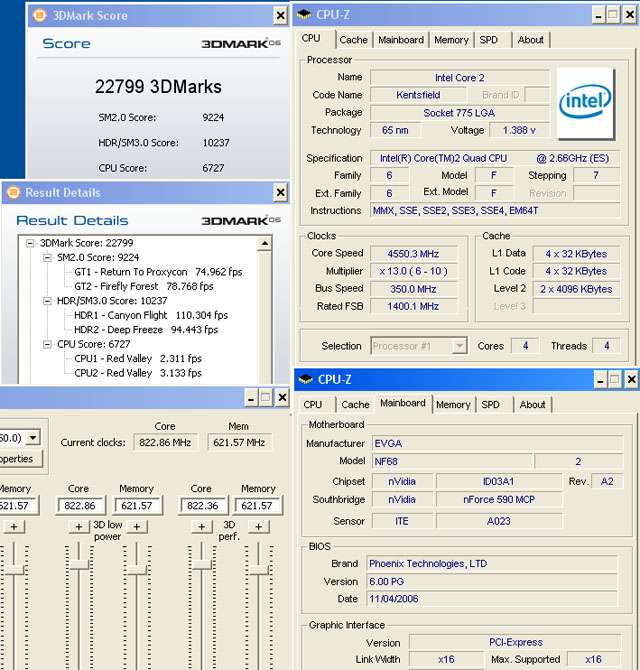The width and height of the screenshot is (640, 670).
Task: Click the 3D perf. Memory slider handle
Action: point(258,570)
